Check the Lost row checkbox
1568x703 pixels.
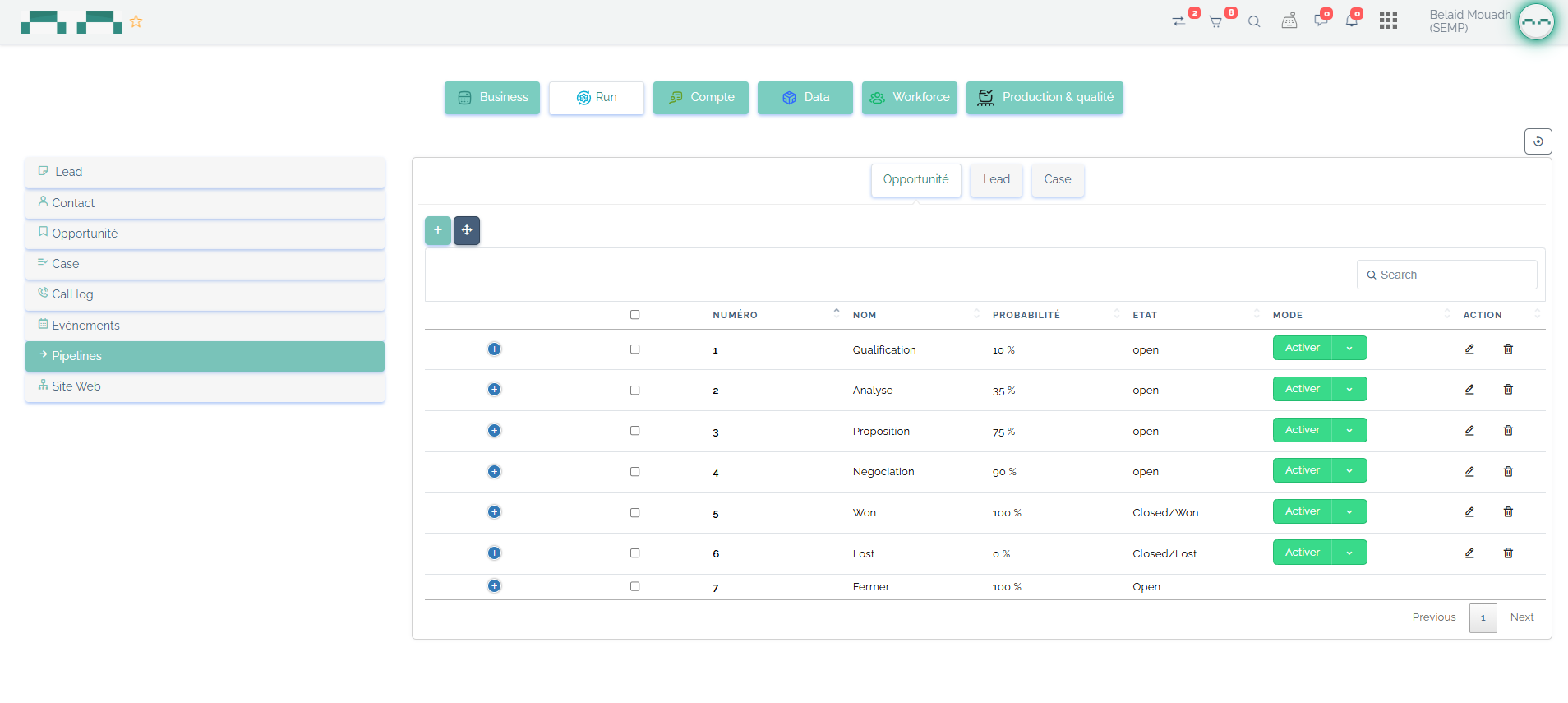(x=634, y=553)
